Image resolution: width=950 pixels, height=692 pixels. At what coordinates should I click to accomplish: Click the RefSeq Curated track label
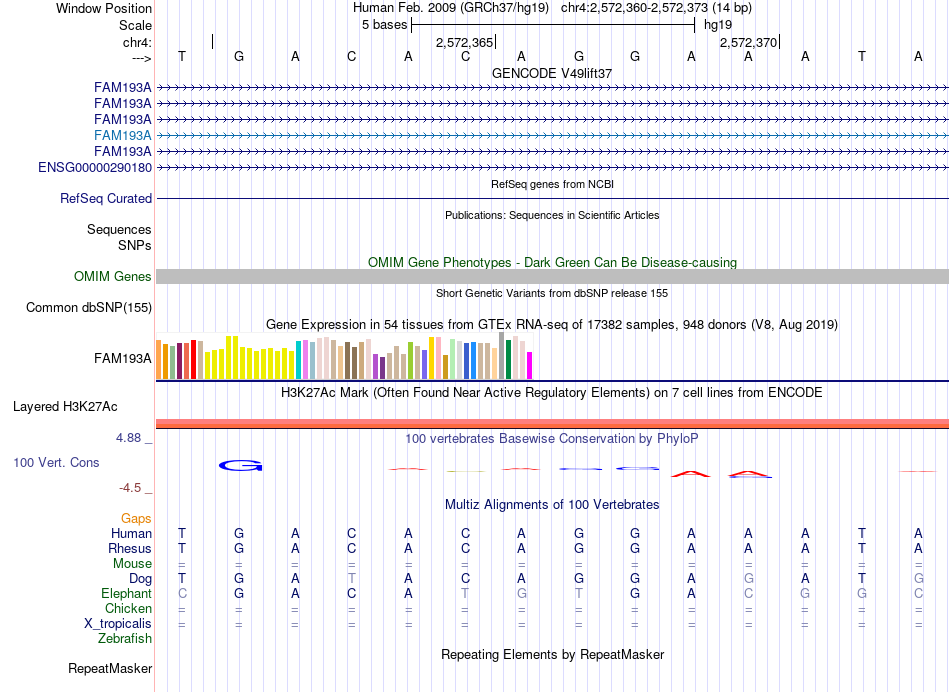(x=106, y=198)
